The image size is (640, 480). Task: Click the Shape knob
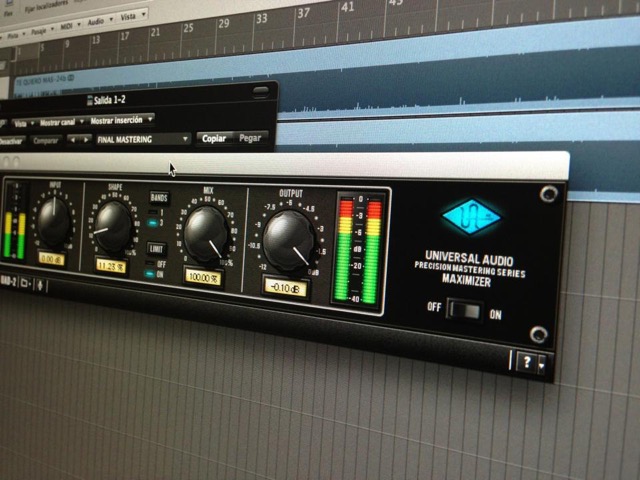click(x=113, y=226)
